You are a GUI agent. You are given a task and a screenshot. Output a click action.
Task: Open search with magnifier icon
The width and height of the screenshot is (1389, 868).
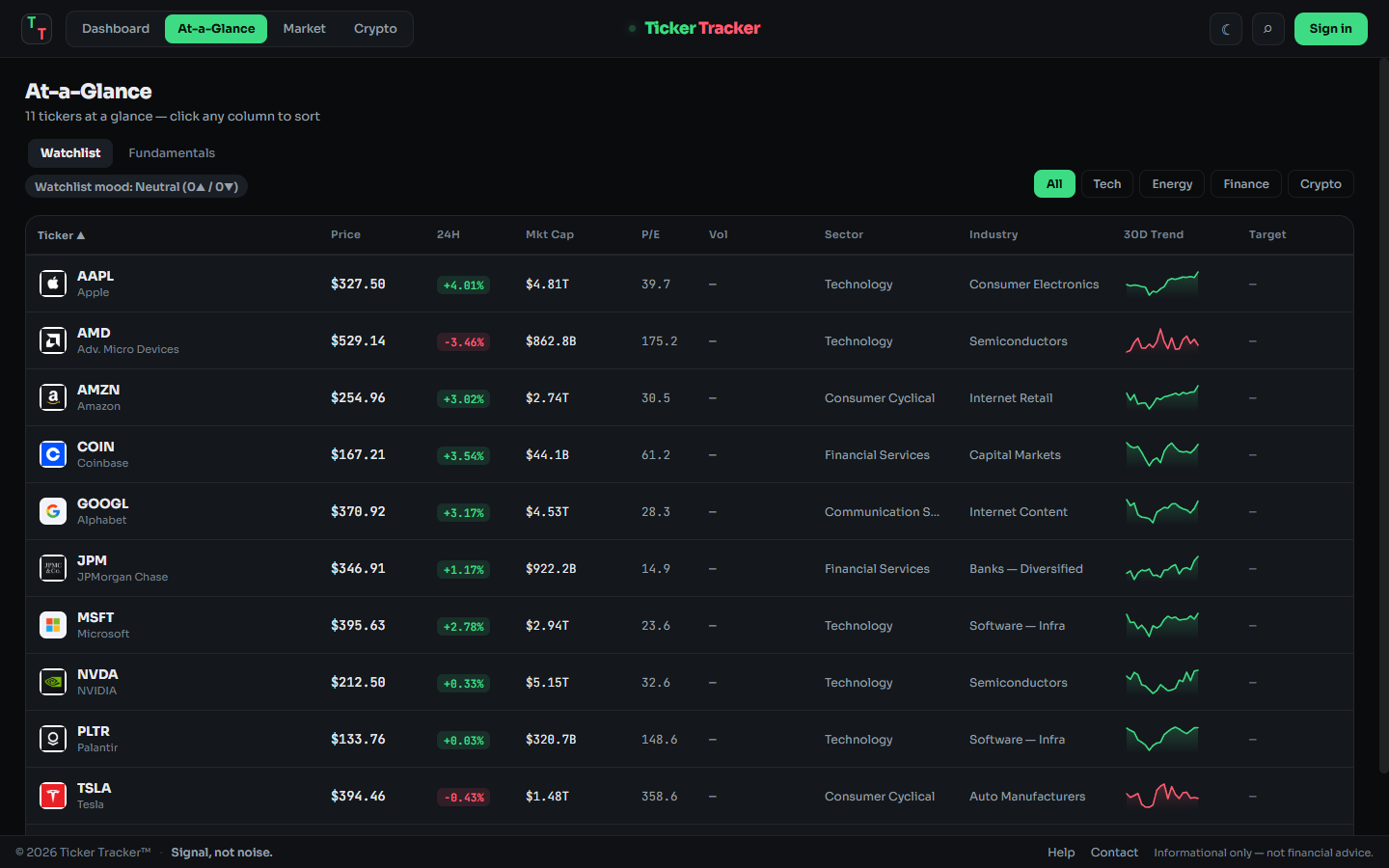click(1268, 29)
